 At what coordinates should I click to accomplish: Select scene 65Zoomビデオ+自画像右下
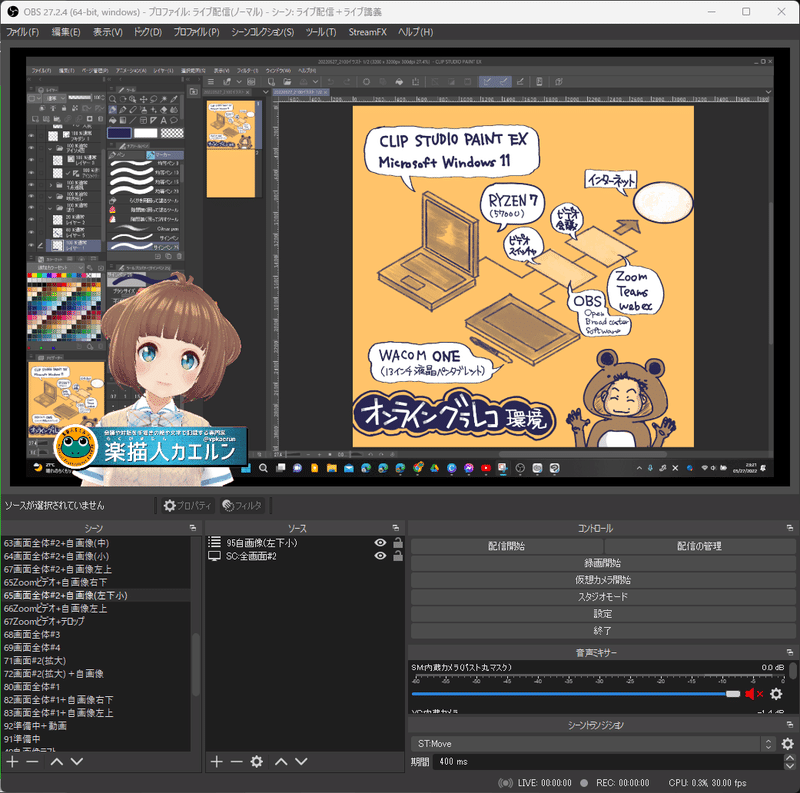click(55, 582)
